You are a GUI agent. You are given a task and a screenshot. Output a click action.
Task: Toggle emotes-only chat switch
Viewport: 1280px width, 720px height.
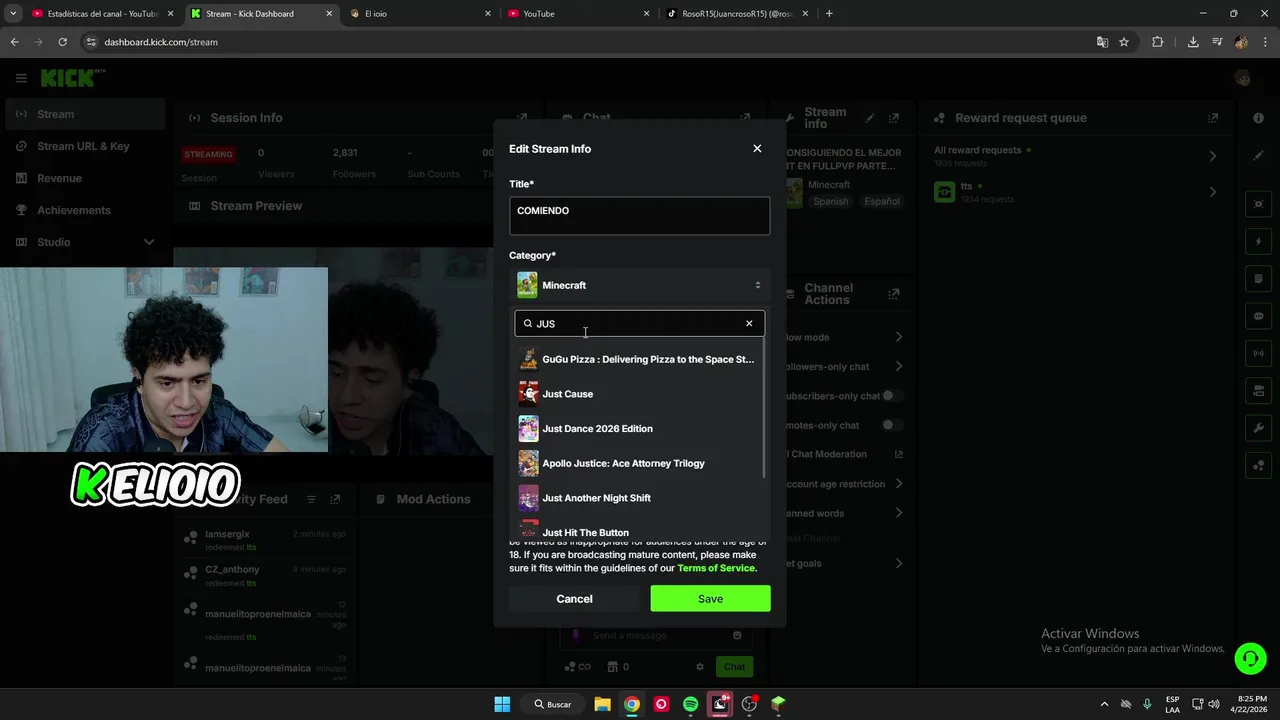pos(892,425)
